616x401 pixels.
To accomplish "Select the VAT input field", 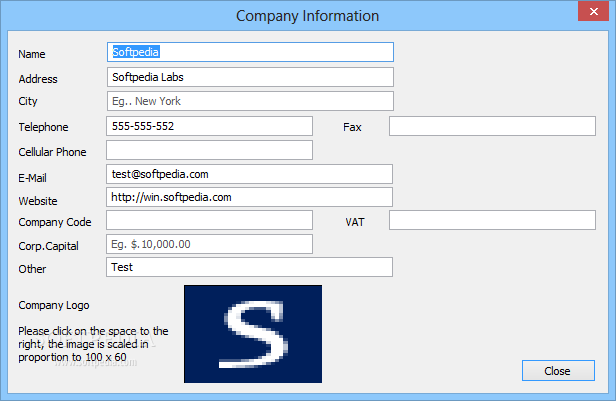I will tap(492, 220).
